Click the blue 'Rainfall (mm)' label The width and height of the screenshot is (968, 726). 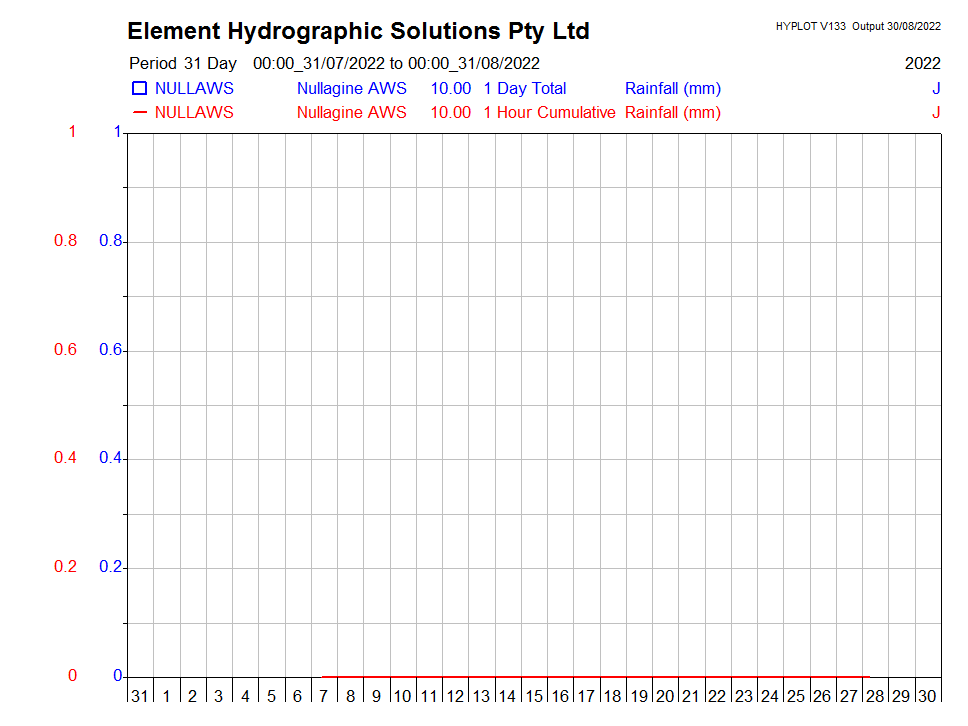click(672, 89)
